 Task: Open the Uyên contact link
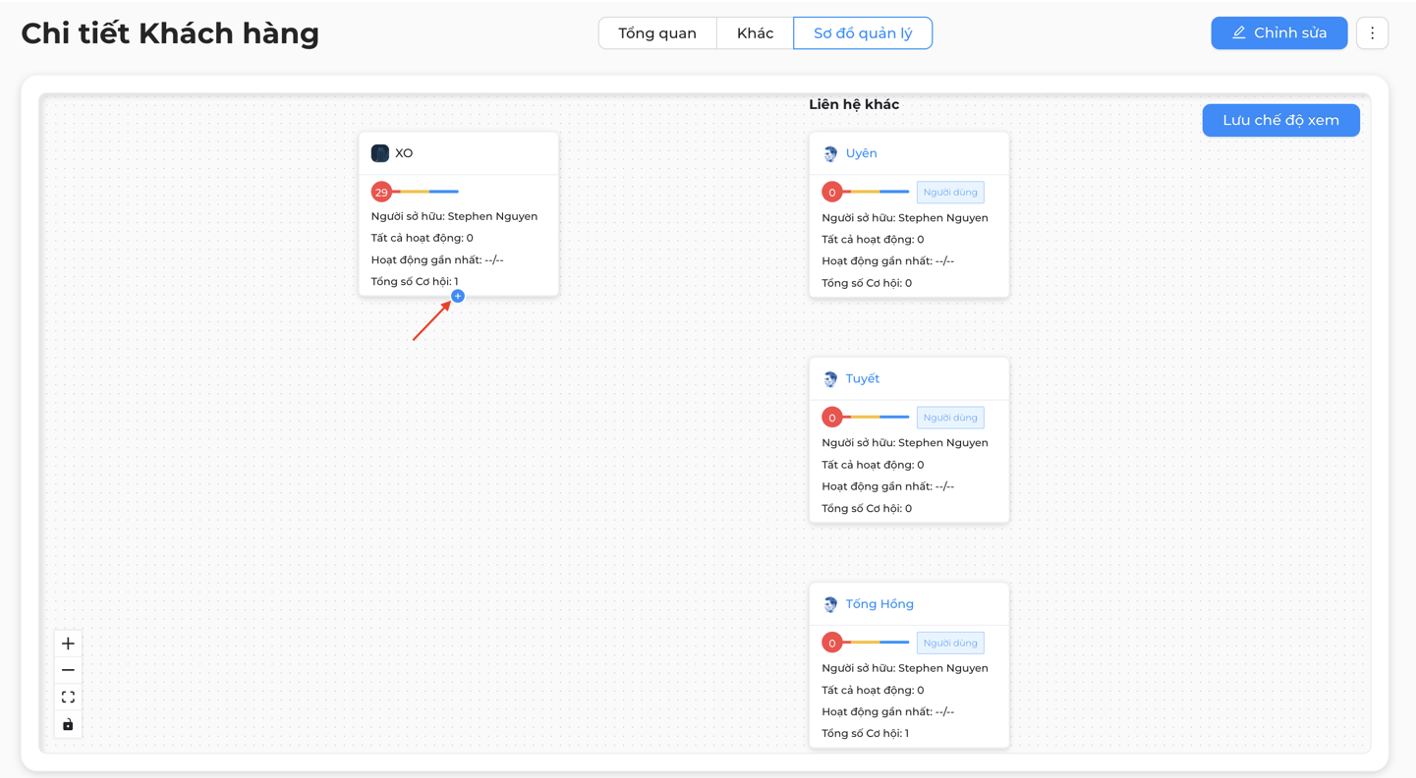[x=861, y=153]
